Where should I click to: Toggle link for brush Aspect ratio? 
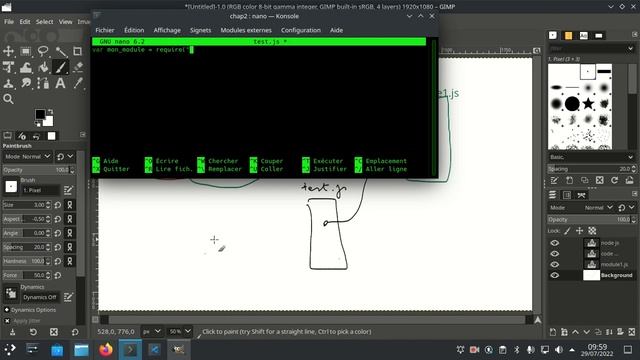point(70,219)
